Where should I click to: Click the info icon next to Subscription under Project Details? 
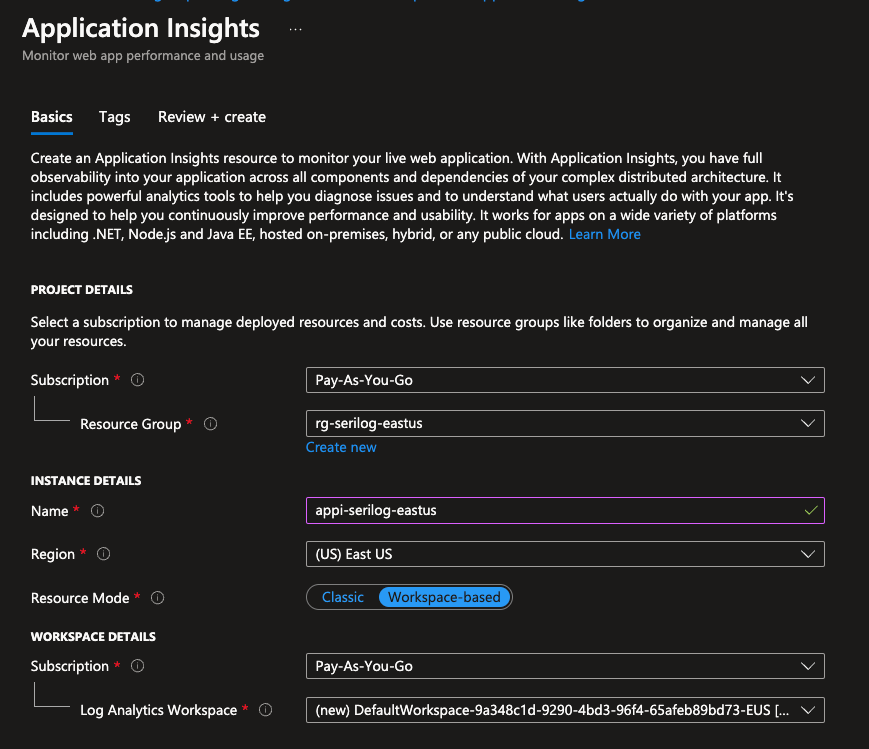138,380
